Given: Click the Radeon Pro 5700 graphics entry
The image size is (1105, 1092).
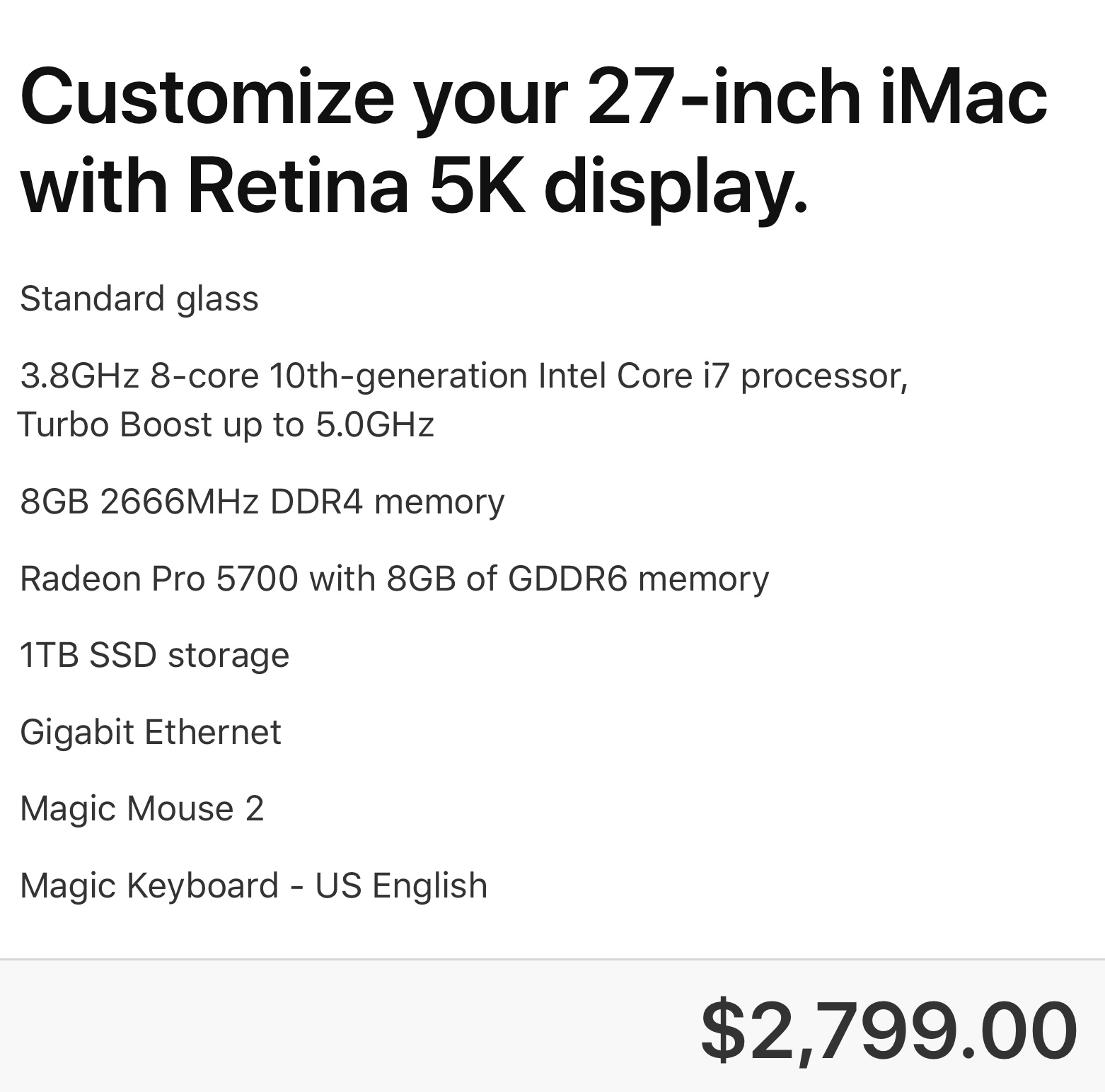Looking at the screenshot, I should point(394,579).
